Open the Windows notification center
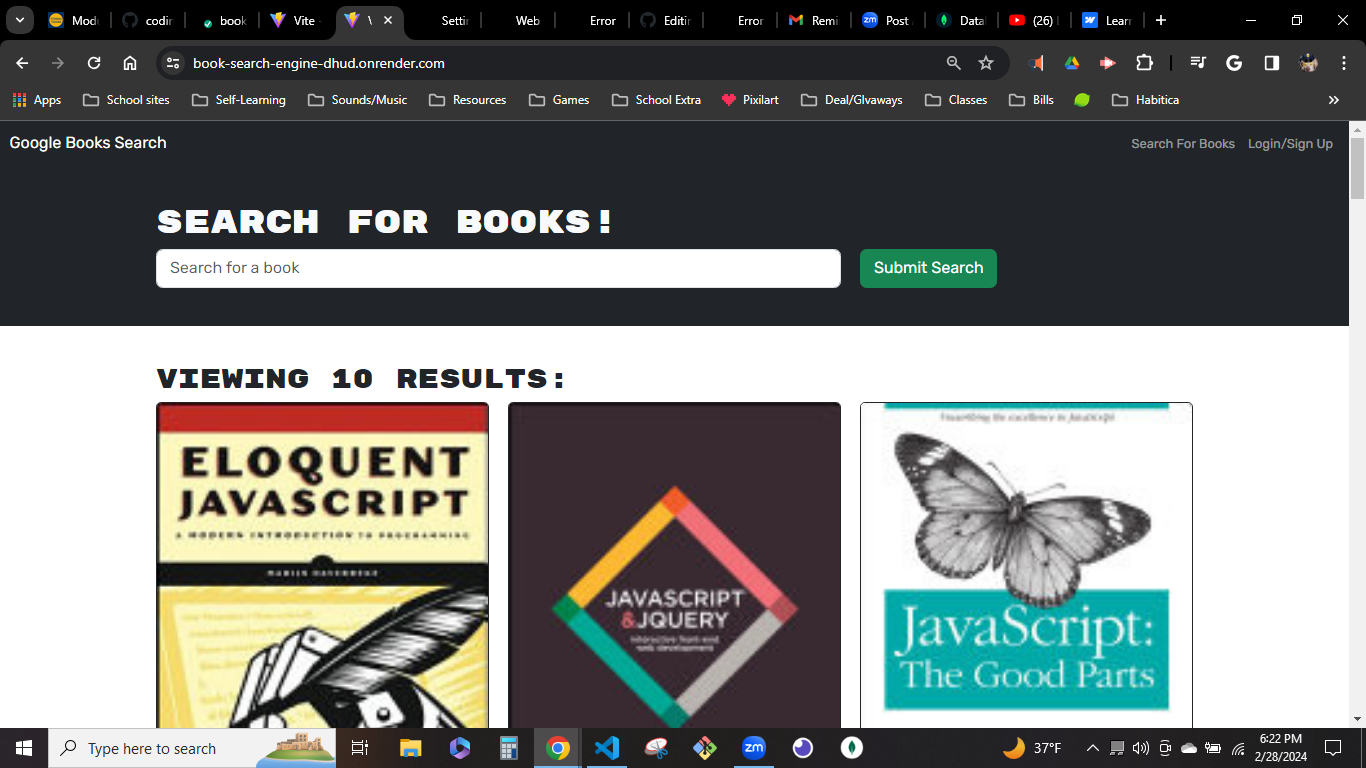1366x768 pixels. tap(1333, 748)
